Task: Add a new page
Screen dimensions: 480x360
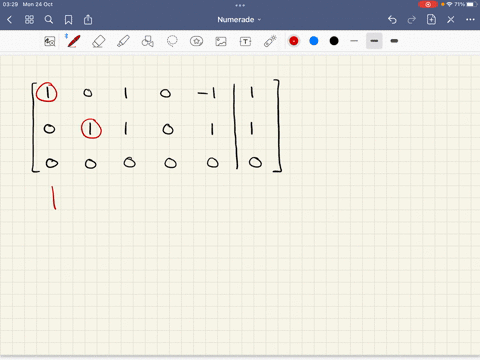Action: [431, 19]
